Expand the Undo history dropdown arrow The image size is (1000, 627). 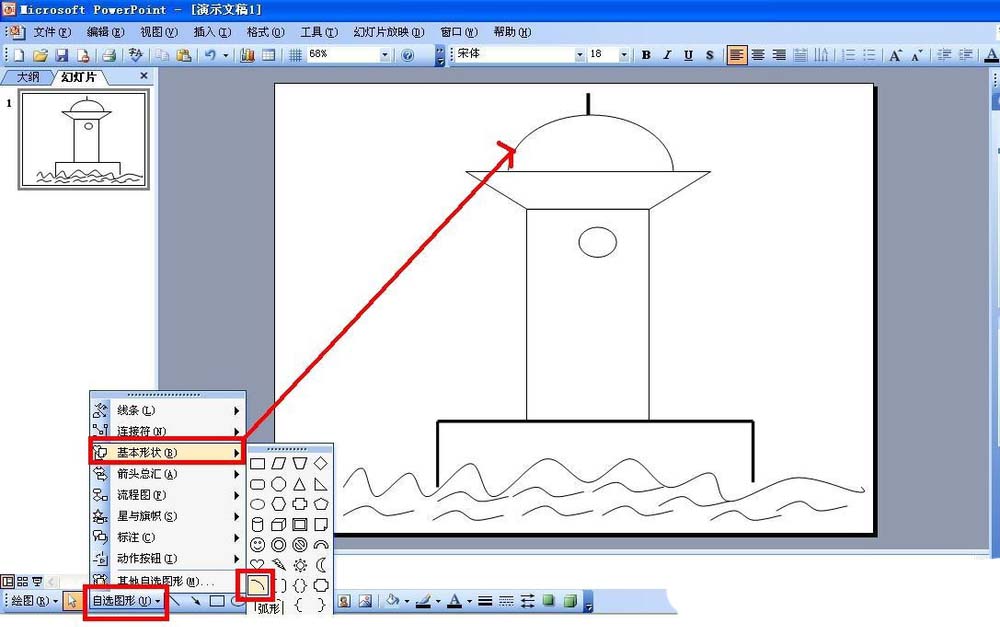pyautogui.click(x=225, y=55)
